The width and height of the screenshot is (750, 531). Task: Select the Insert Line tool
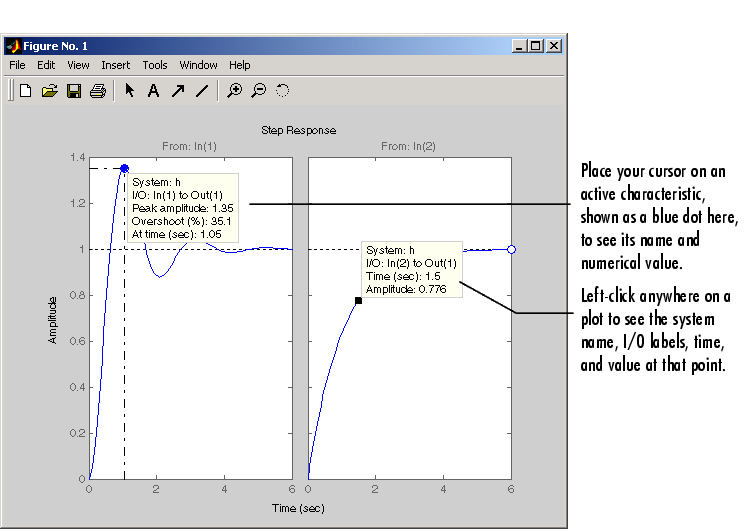tap(202, 90)
